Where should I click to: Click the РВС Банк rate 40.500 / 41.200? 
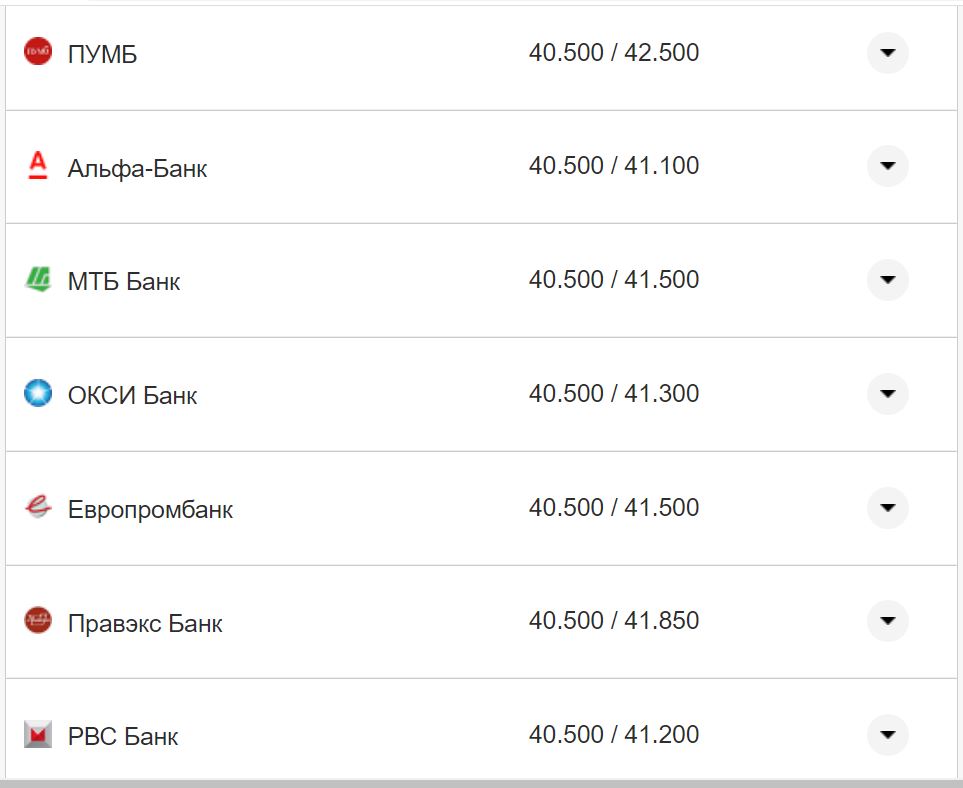[614, 735]
